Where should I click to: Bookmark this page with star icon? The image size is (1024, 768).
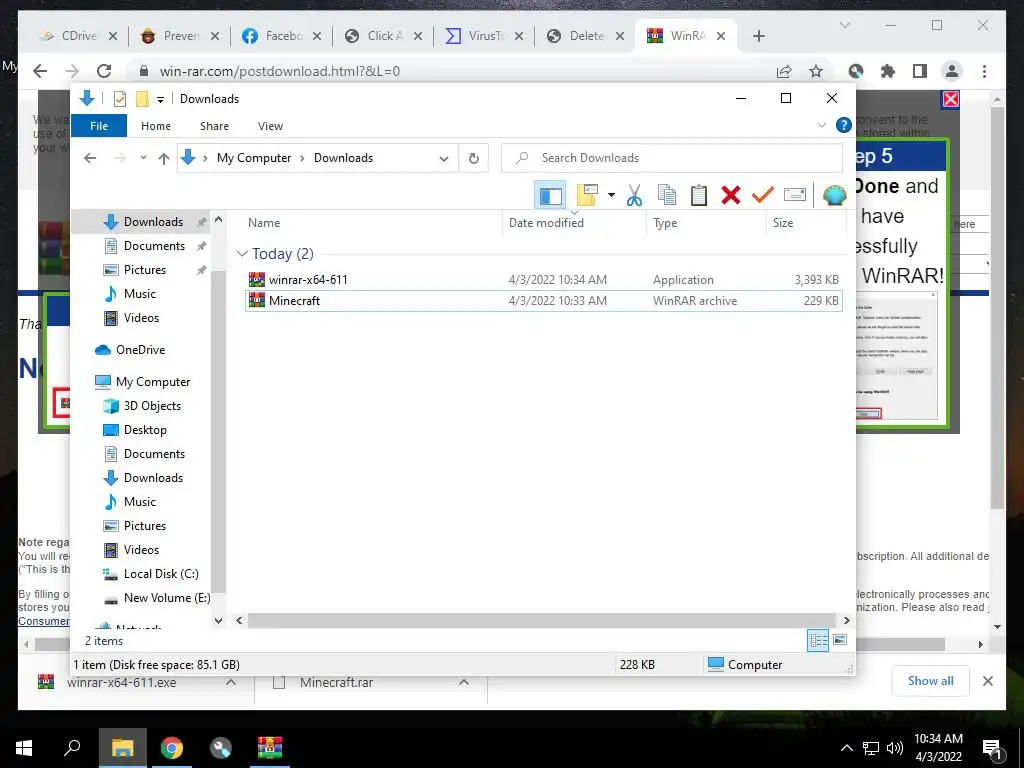(816, 71)
